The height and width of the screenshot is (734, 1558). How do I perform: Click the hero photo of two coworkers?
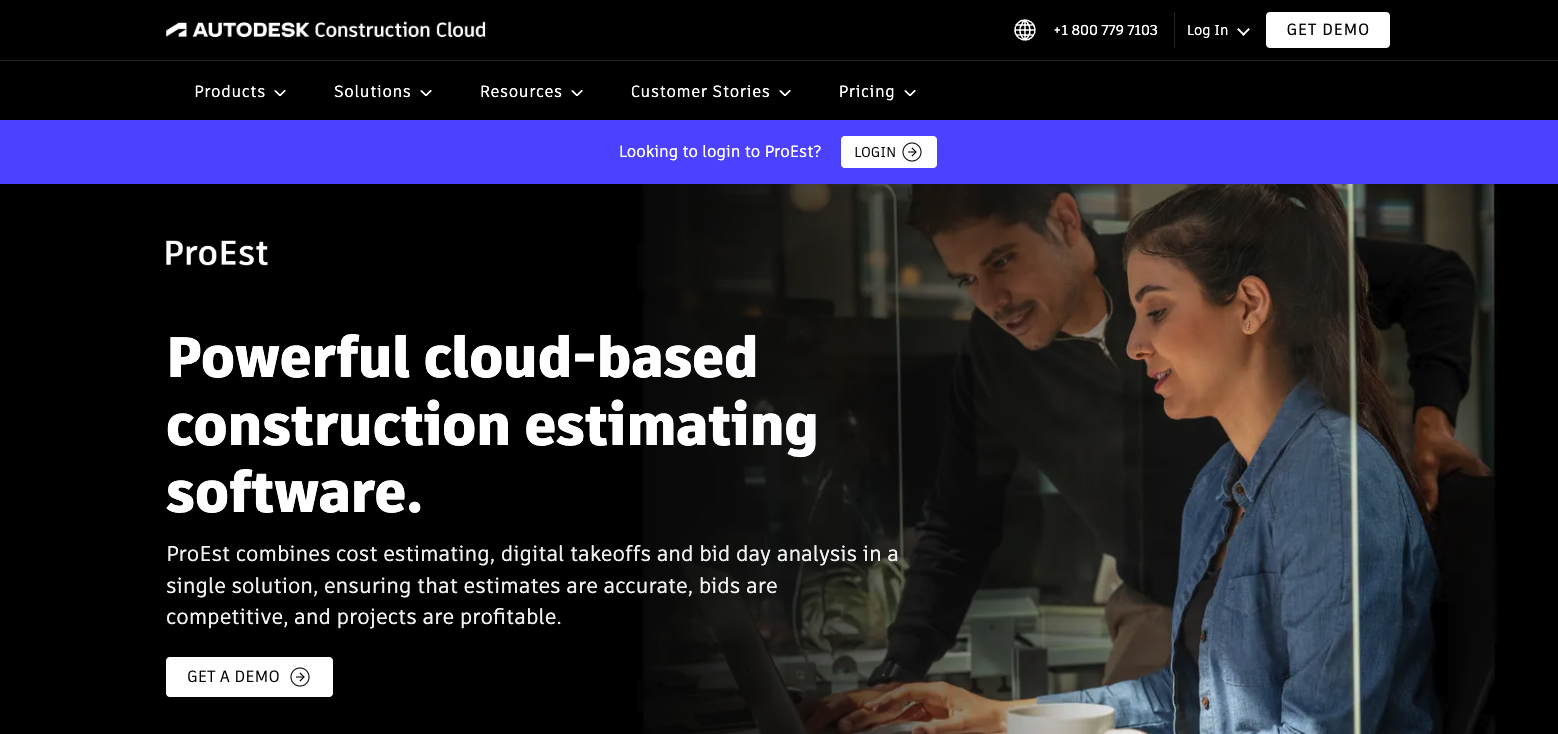(x=1150, y=450)
